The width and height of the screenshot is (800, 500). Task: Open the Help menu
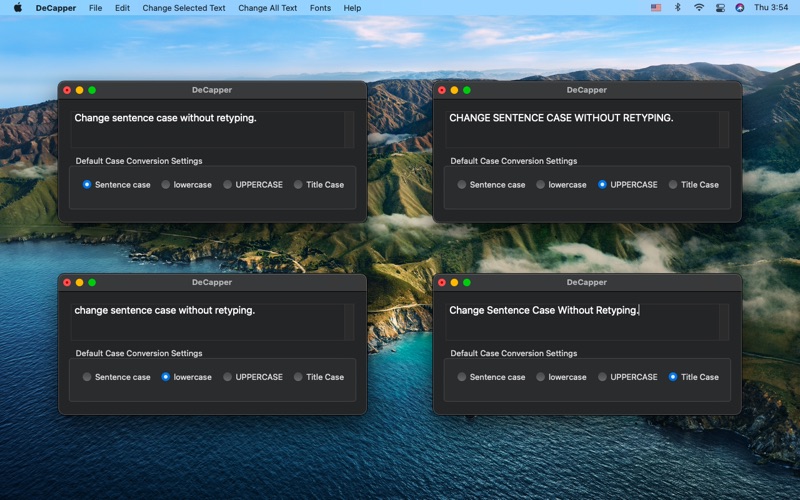click(x=352, y=8)
